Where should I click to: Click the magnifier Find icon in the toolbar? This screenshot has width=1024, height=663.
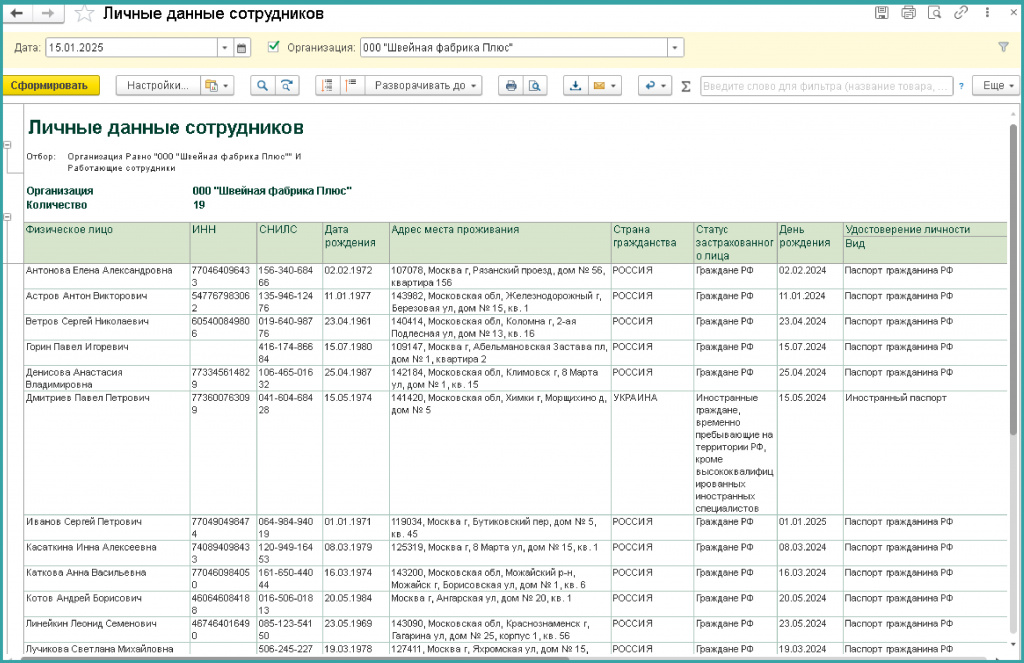click(263, 86)
